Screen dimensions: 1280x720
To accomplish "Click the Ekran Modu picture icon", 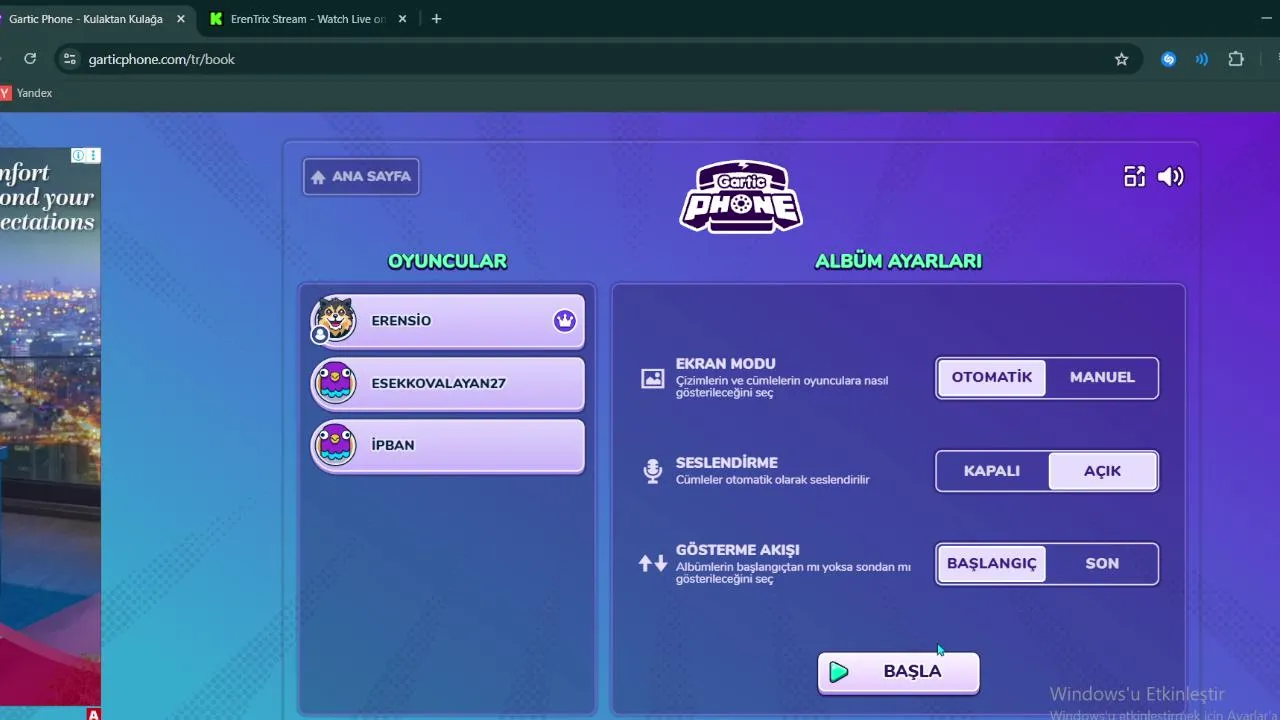I will point(653,378).
